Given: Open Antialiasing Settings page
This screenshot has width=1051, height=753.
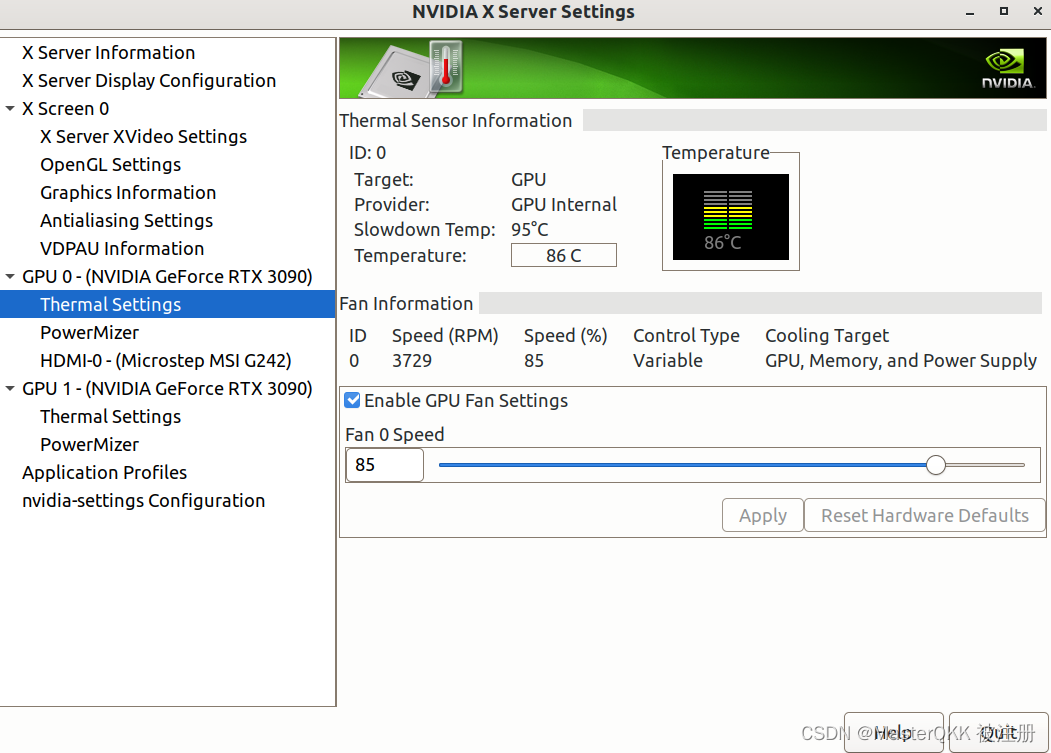Looking at the screenshot, I should (127, 221).
